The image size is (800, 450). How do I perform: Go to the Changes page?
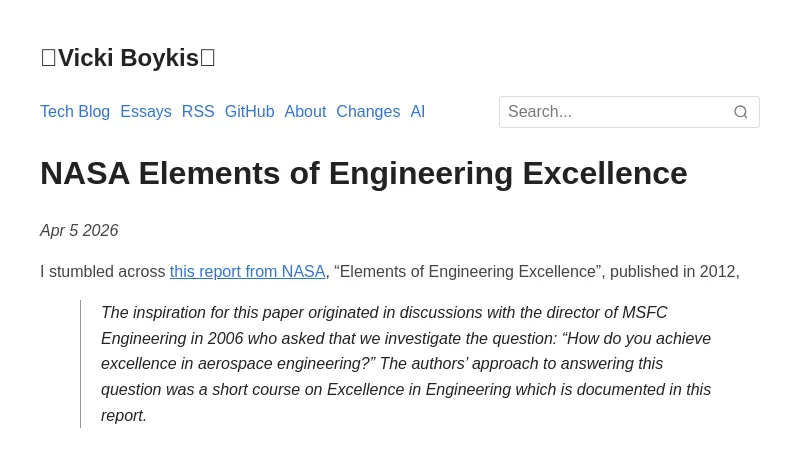[368, 112]
